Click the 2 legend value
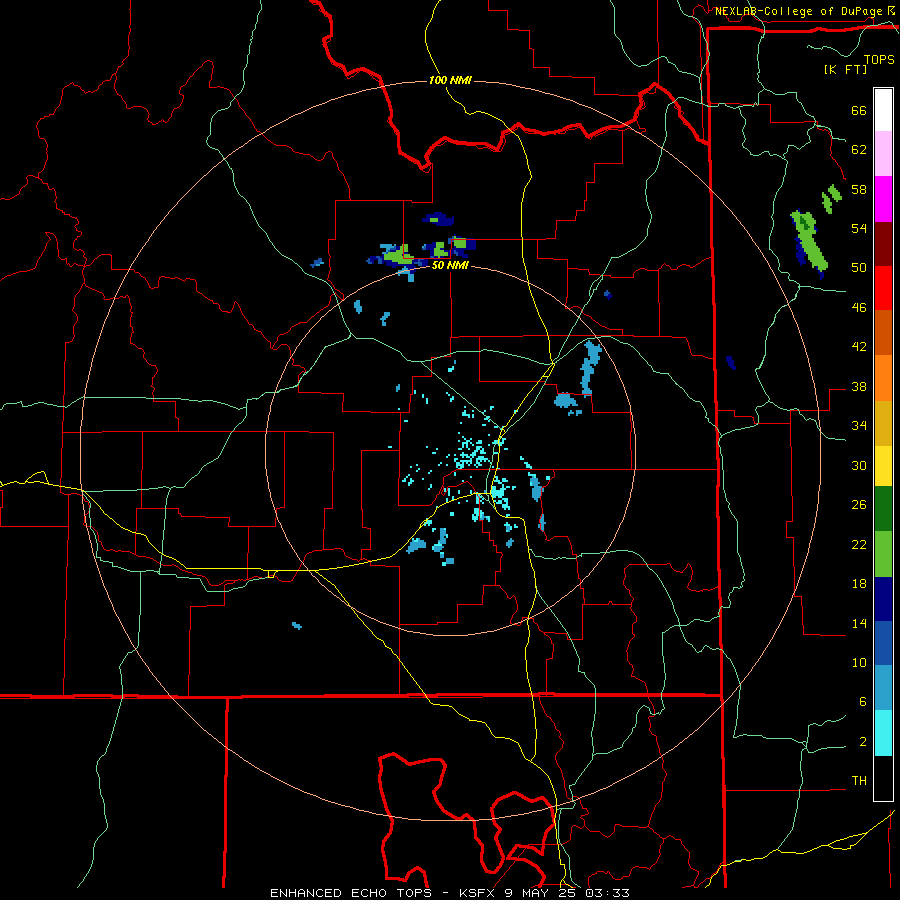Viewport: 900px width, 900px height. 863,742
